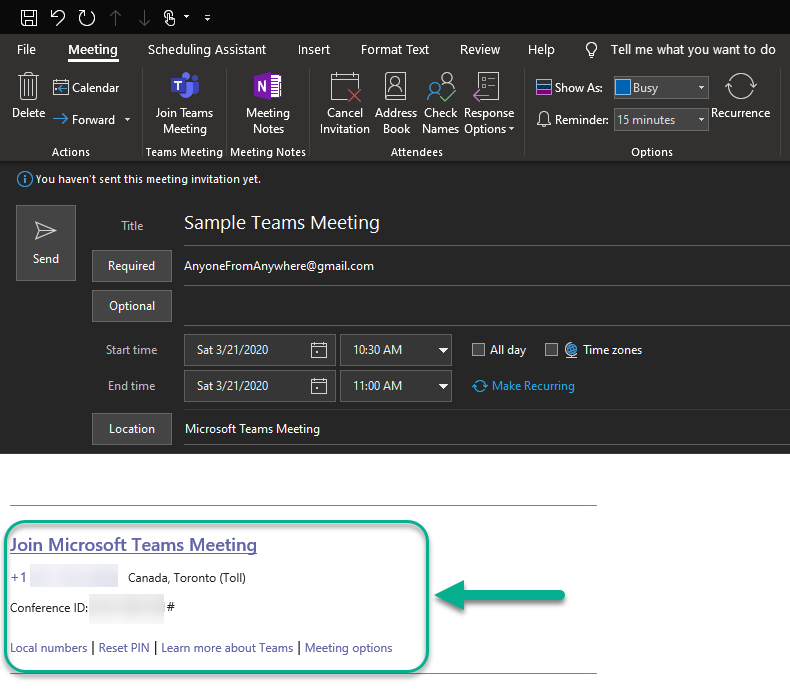Screen dimensions: 790x700
Task: Open Response Options menu
Action: click(x=489, y=104)
